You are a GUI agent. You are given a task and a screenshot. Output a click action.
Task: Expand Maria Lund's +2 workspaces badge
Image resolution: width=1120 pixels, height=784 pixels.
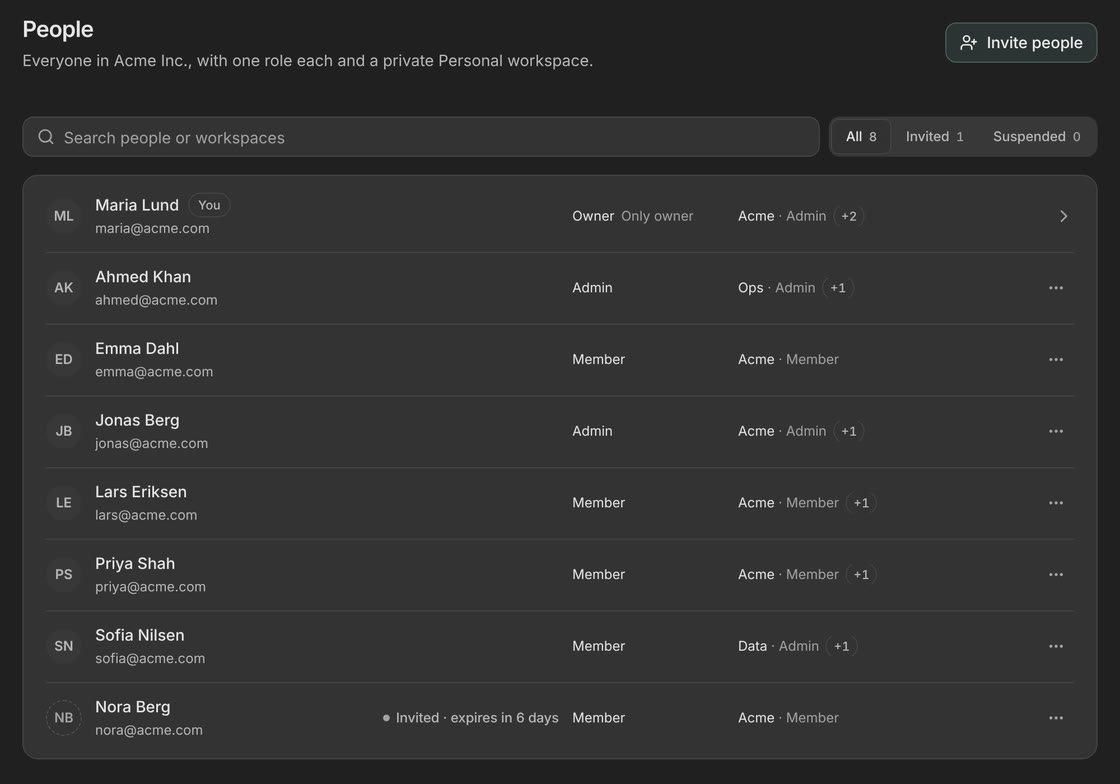(x=849, y=216)
